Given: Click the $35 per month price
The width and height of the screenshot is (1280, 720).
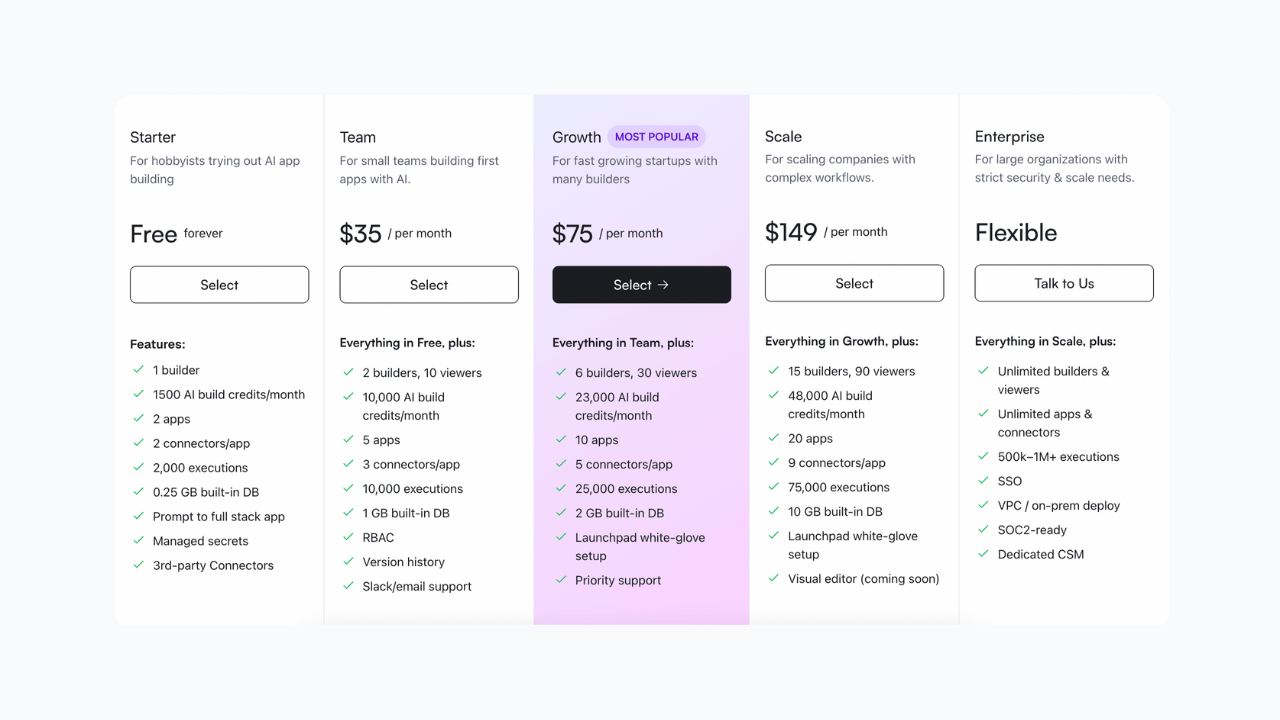Looking at the screenshot, I should (x=395, y=233).
